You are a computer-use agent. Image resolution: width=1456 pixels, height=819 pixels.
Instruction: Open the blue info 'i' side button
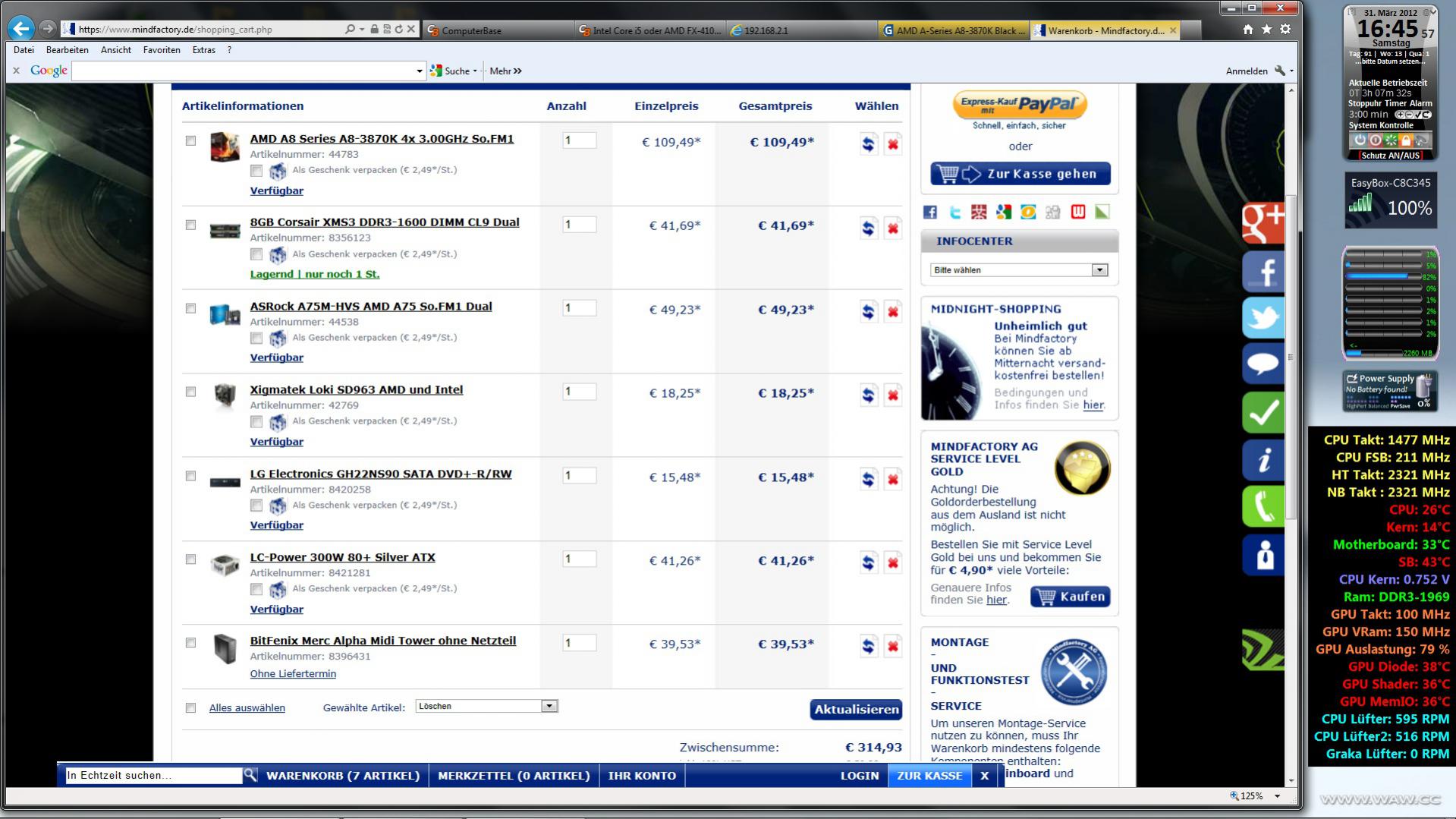click(x=1263, y=460)
